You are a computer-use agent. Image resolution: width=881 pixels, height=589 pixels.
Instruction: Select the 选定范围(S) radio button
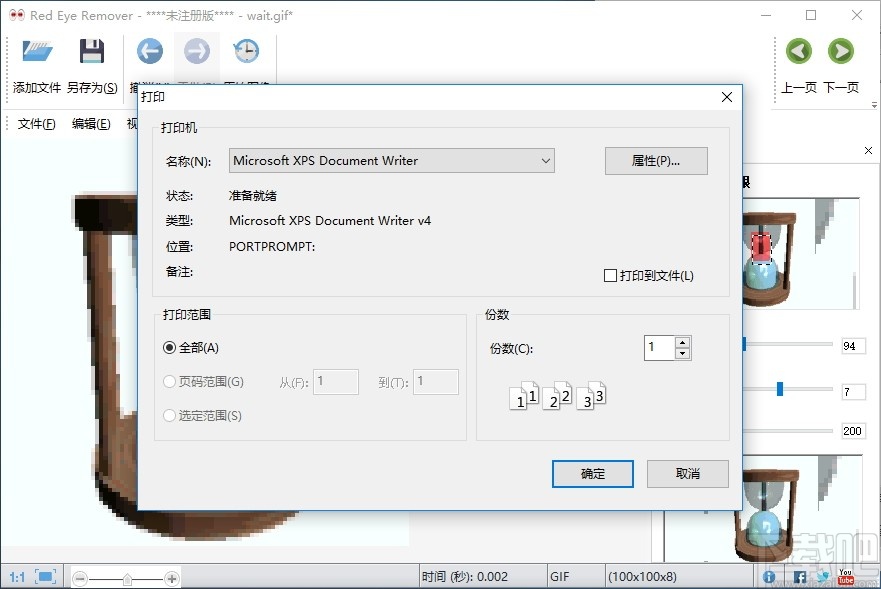tap(169, 415)
